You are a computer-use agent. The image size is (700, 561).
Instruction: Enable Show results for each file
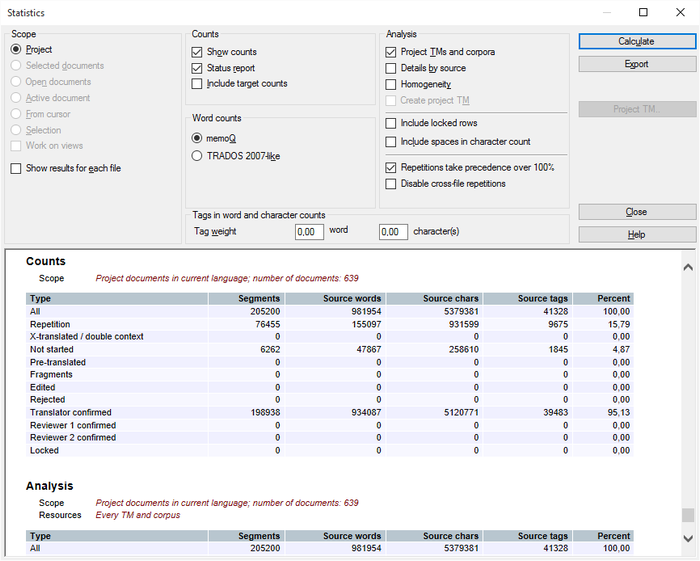(x=16, y=169)
